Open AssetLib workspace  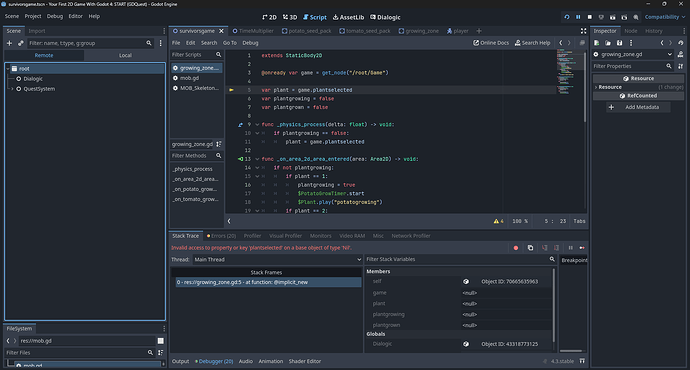[348, 17]
